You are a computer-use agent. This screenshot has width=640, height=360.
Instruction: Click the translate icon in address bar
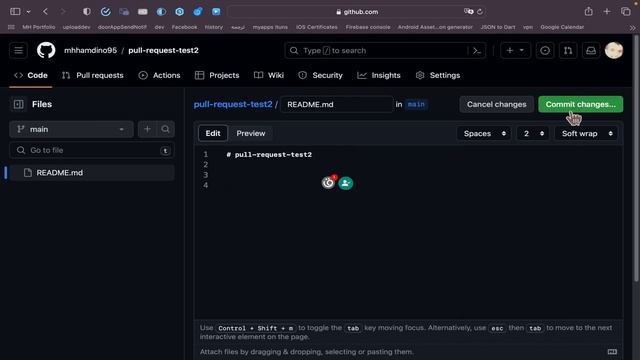468,11
